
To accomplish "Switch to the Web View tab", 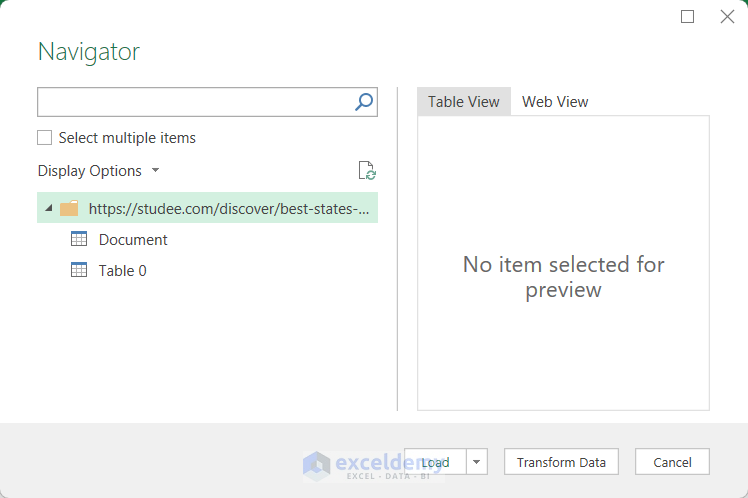I will (x=555, y=102).
